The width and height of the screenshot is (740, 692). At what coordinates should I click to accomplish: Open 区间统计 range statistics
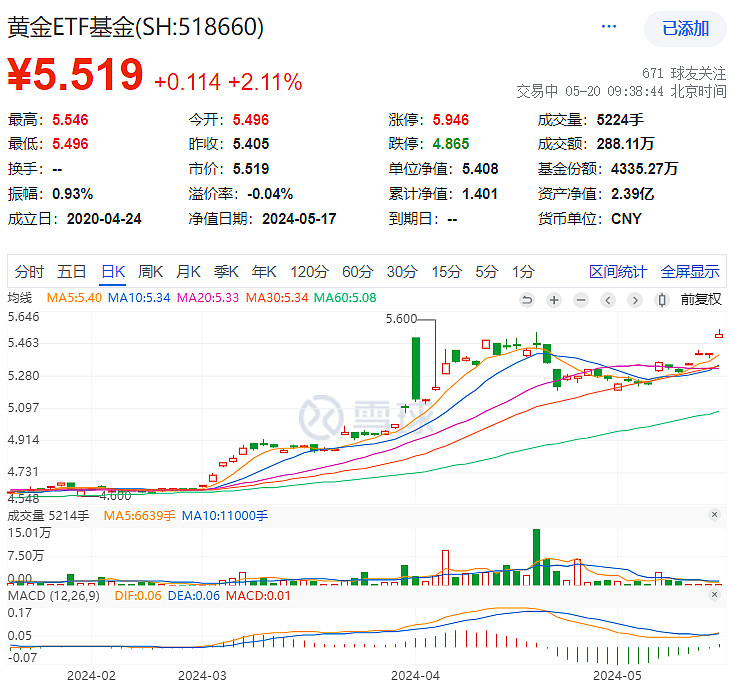pos(618,272)
